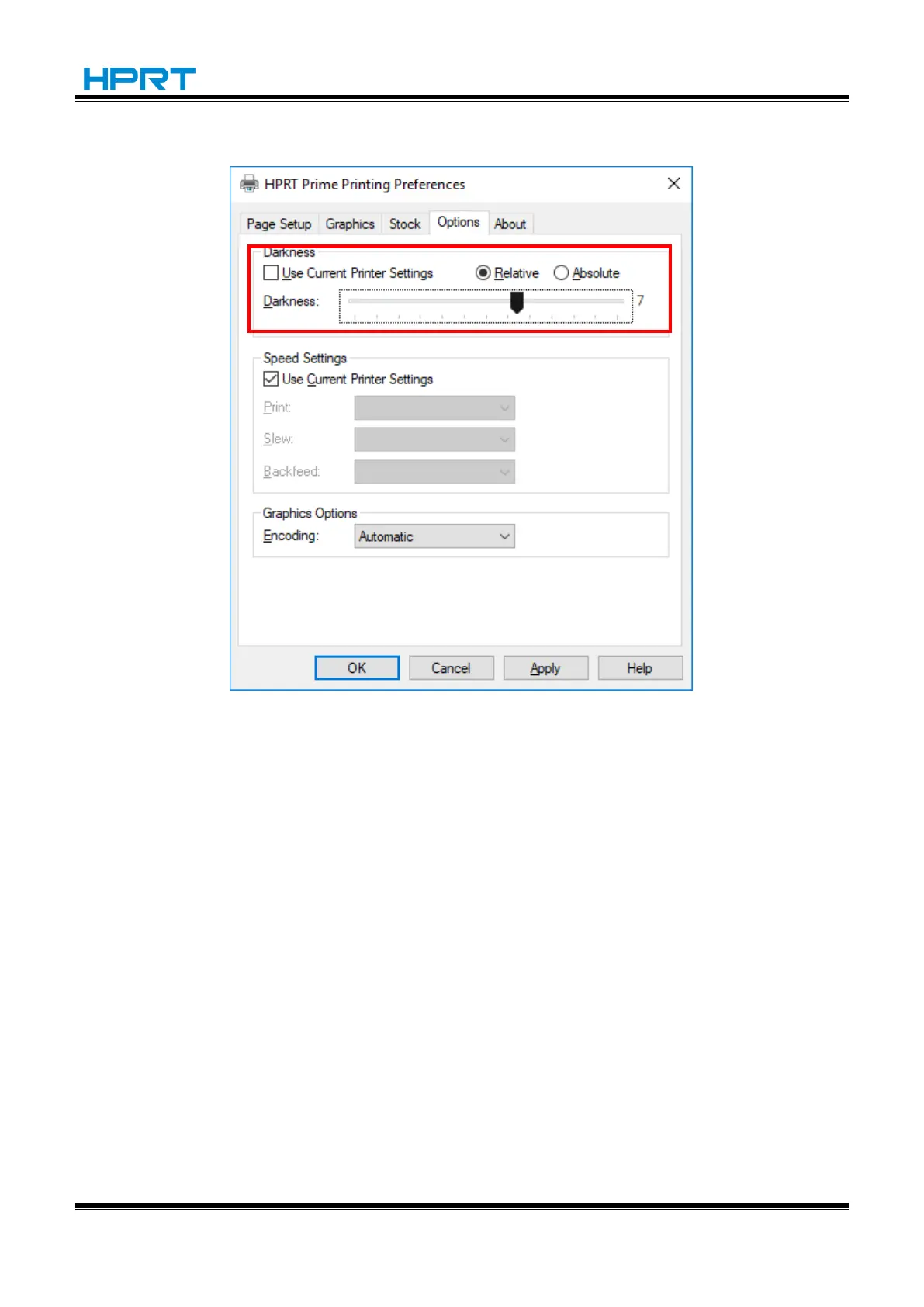Open the Backfeed speed dropdown

(434, 472)
